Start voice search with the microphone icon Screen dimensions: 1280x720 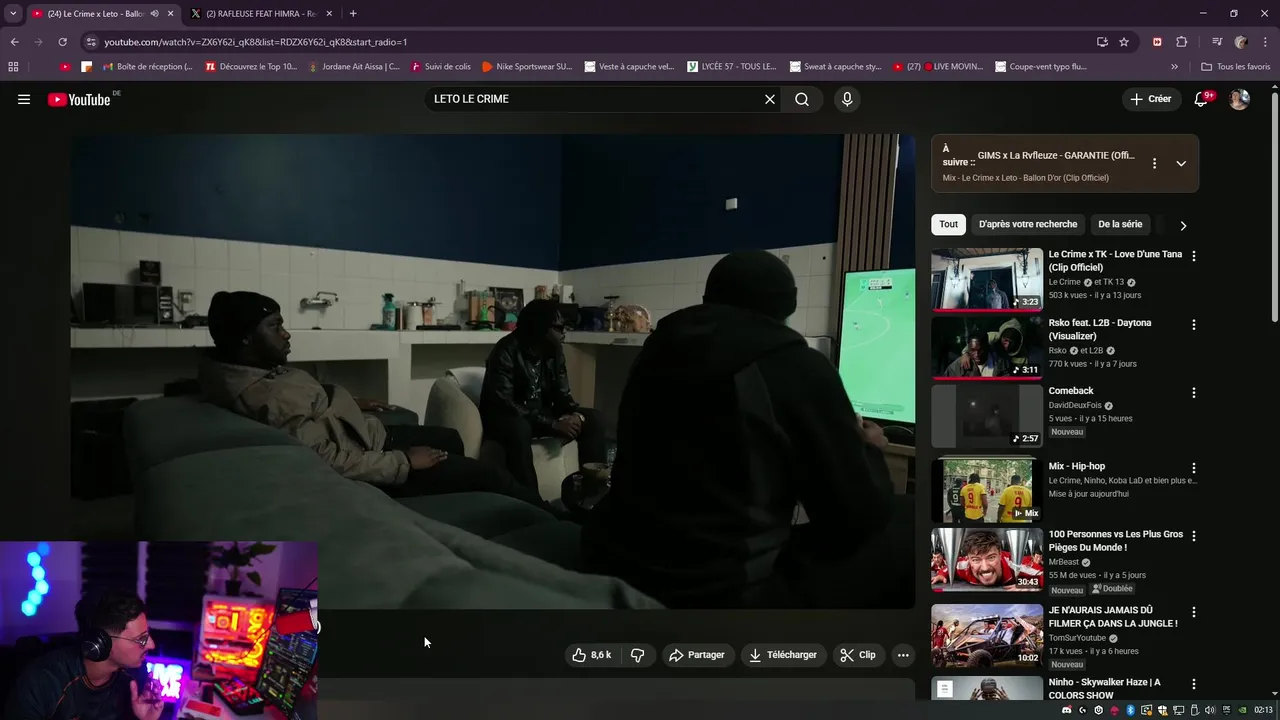[x=847, y=99]
